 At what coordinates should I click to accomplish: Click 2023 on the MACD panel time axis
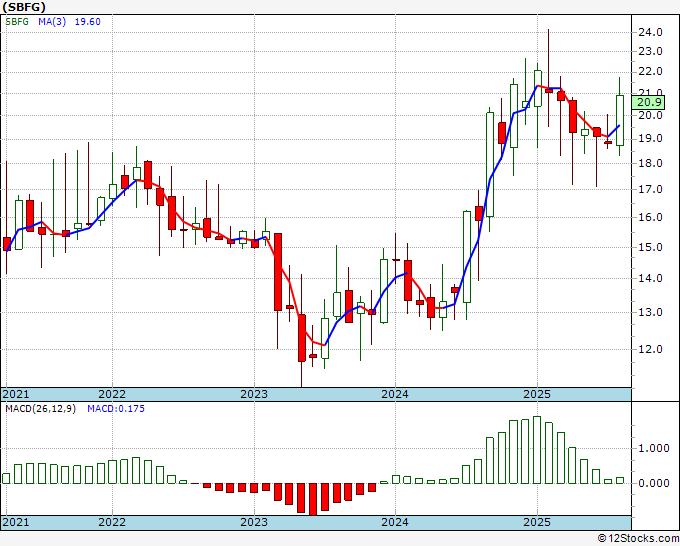coord(254,522)
